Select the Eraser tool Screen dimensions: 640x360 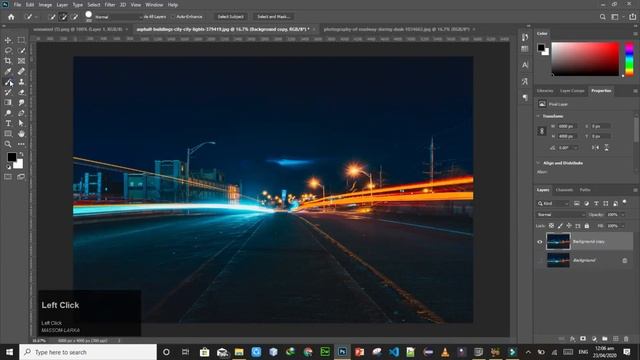click(x=21, y=92)
